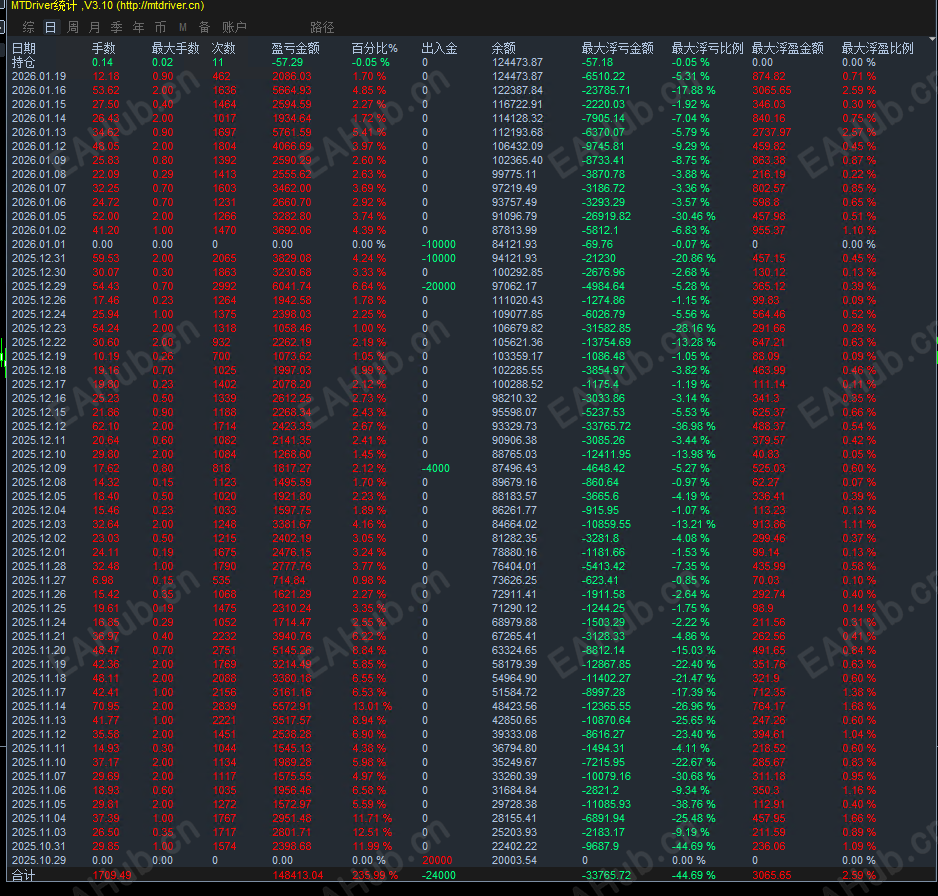Click the total profit 148413.04
The image size is (938, 896).
(298, 875)
